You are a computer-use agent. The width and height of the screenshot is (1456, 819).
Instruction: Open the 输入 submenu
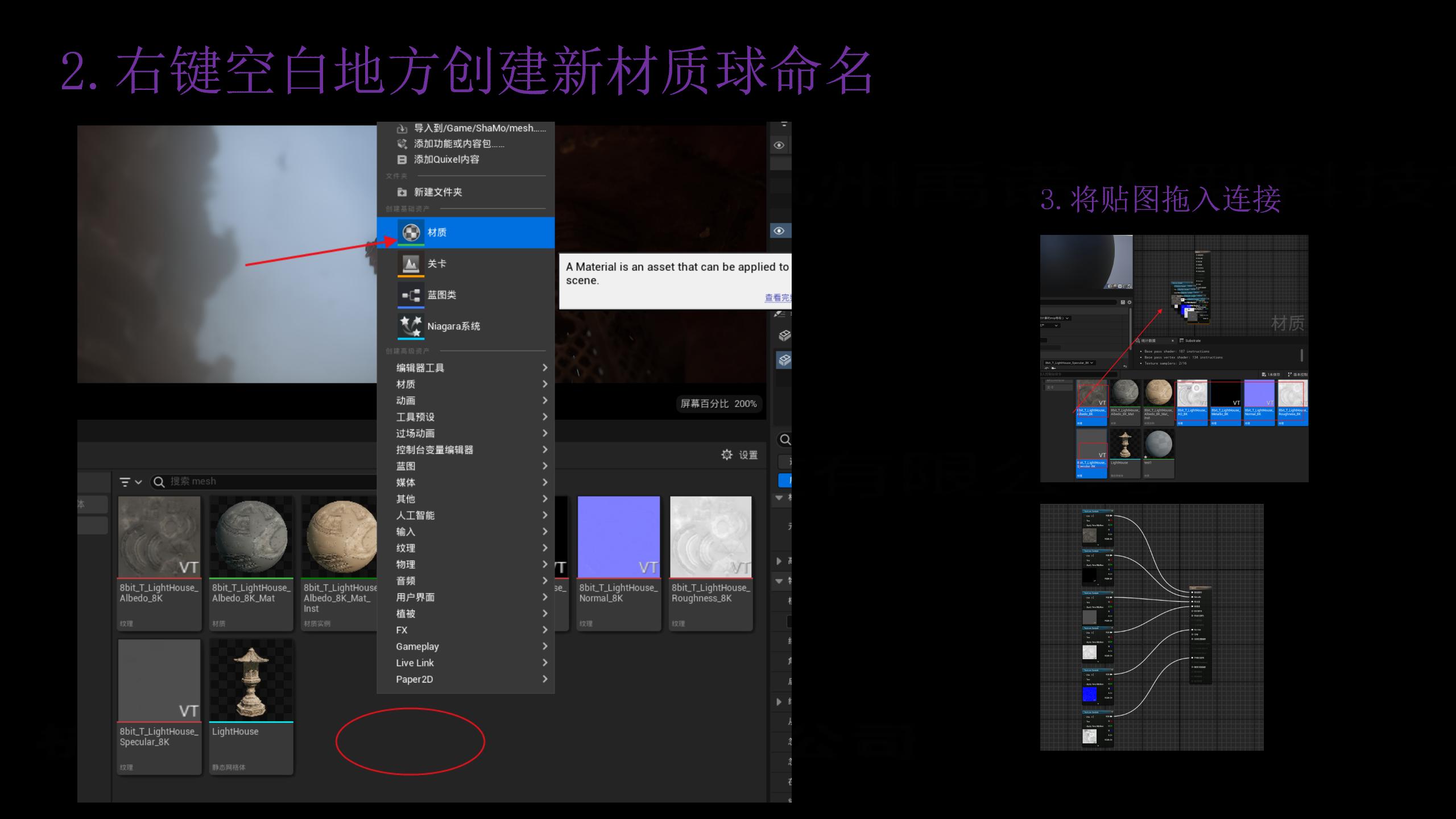tap(465, 531)
